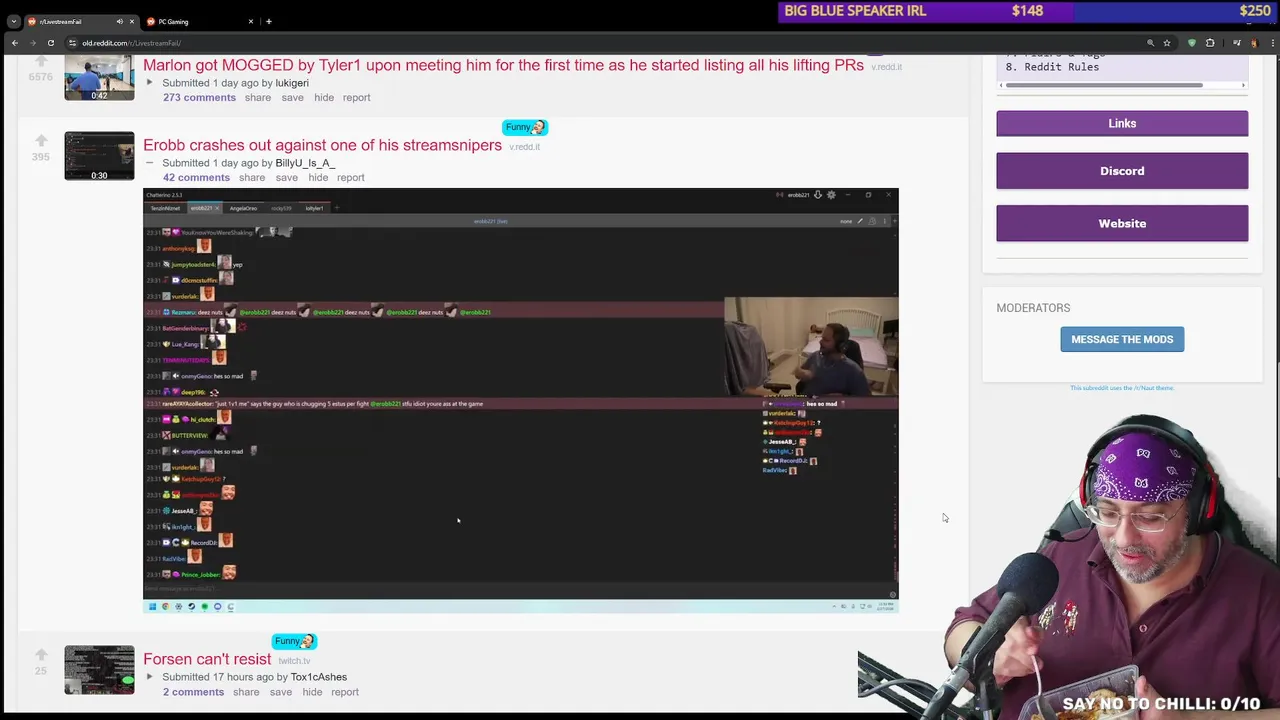This screenshot has width=1280, height=720.
Task: Click the sidebar Links button
Action: tap(1122, 123)
